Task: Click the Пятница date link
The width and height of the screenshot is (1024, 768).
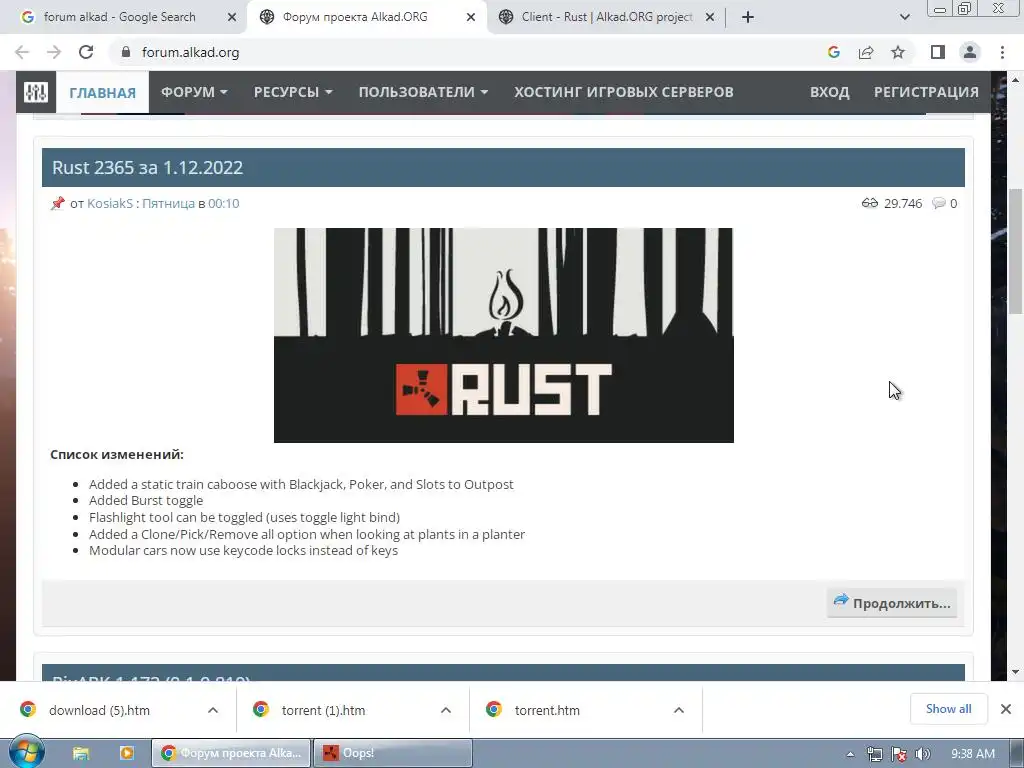Action: point(168,203)
